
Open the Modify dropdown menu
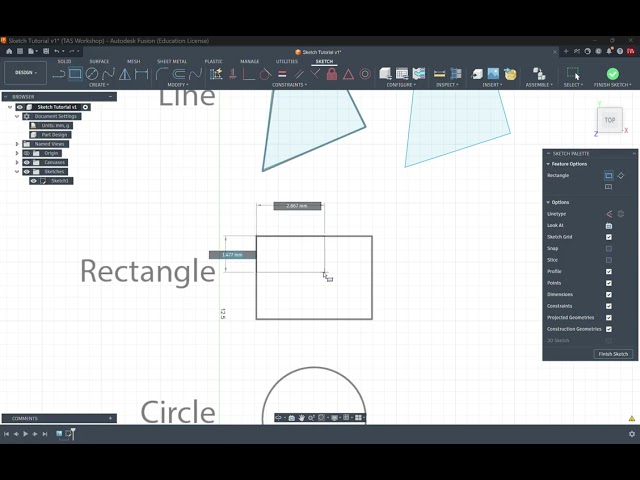178,85
